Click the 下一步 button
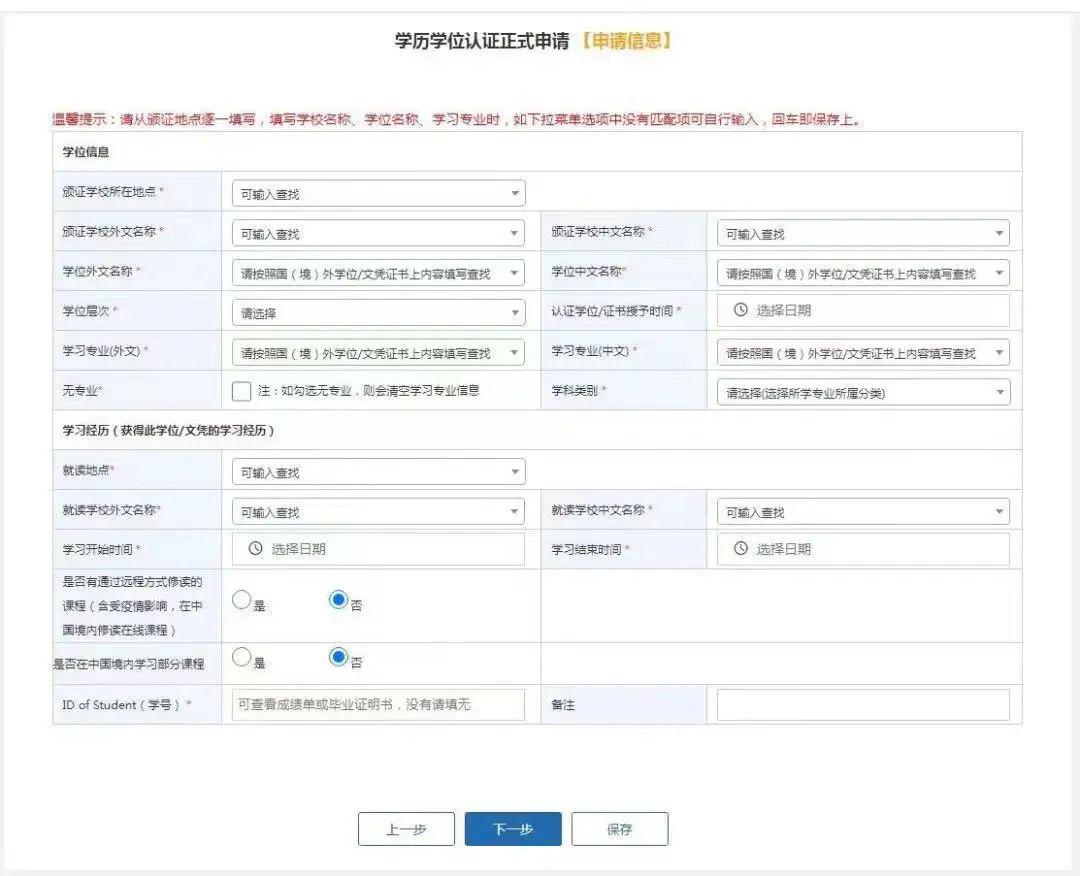This screenshot has height=876, width=1080. coord(513,829)
